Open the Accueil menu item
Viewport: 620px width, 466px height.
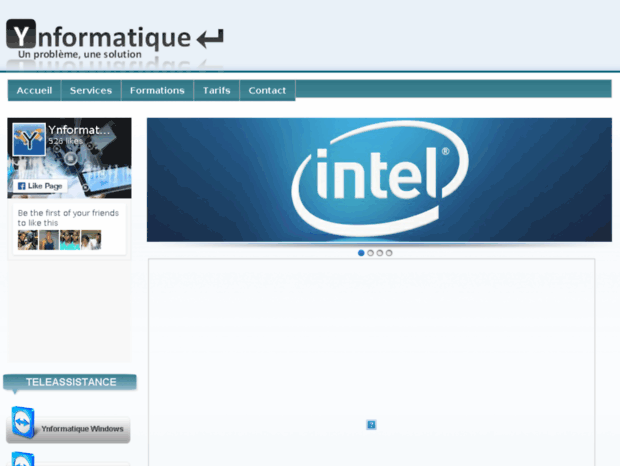pyautogui.click(x=34, y=91)
